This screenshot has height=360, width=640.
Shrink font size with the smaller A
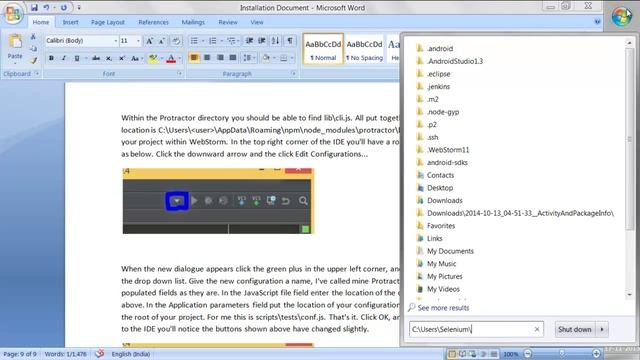tap(162, 41)
